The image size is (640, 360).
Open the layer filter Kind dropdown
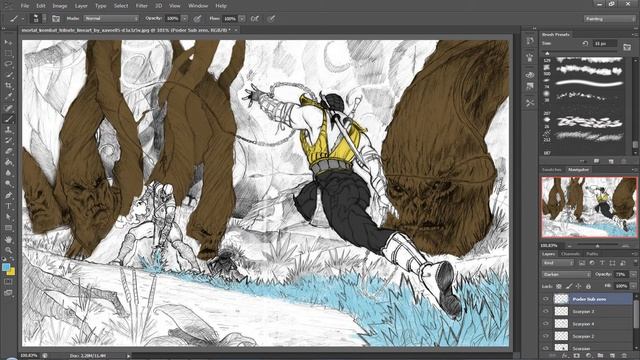(x=558, y=263)
